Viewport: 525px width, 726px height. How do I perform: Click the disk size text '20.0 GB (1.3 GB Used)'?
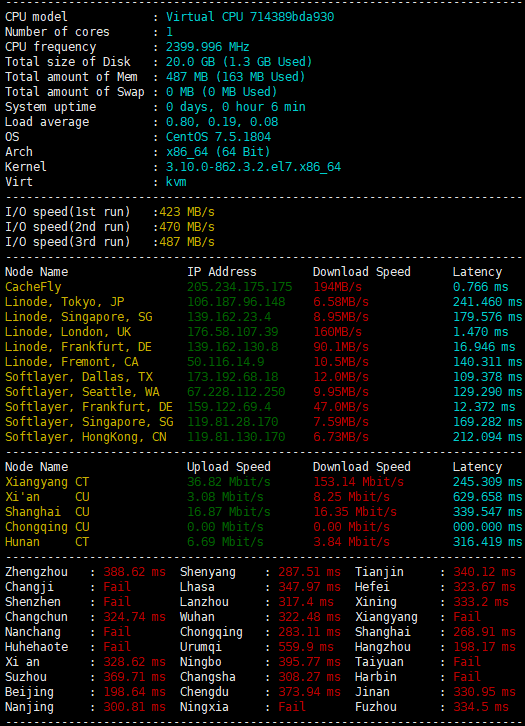tap(239, 62)
